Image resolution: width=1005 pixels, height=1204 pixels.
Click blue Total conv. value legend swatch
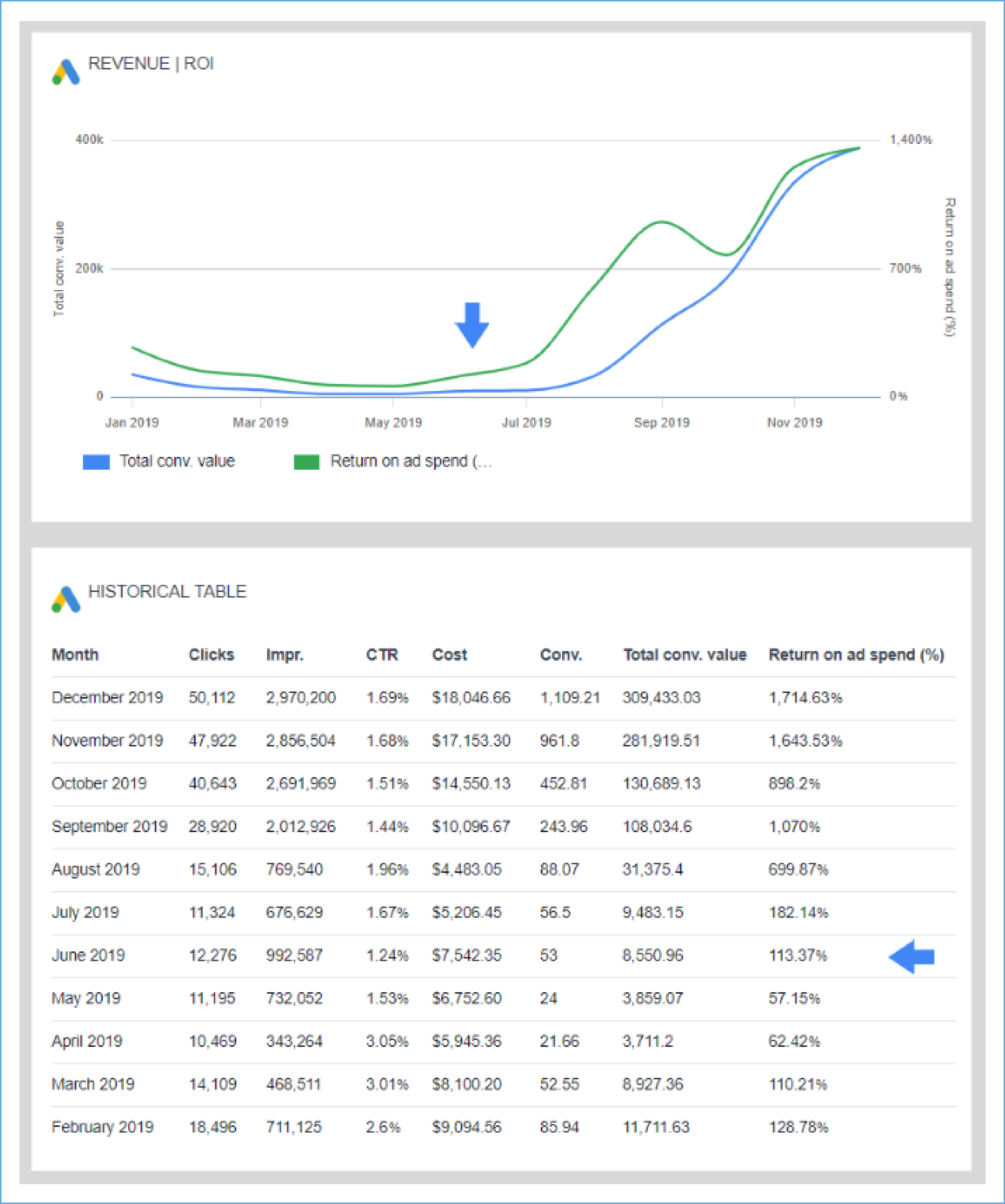pos(96,462)
